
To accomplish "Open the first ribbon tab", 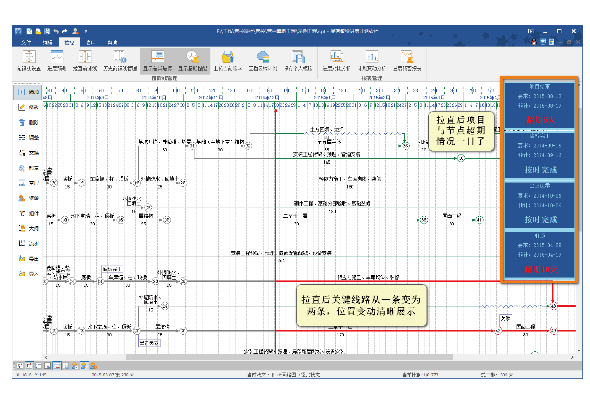I will tap(26, 42).
